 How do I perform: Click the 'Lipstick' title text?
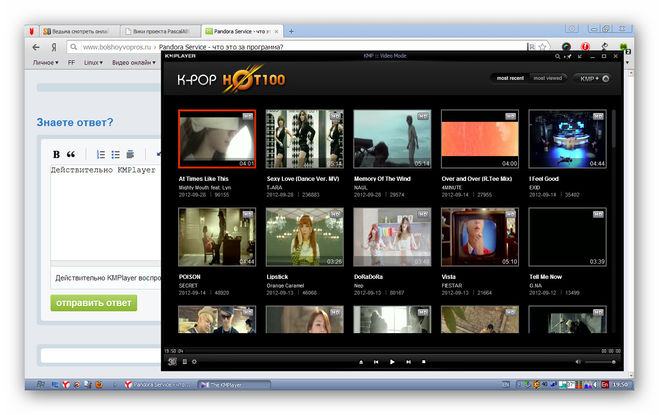pos(277,277)
